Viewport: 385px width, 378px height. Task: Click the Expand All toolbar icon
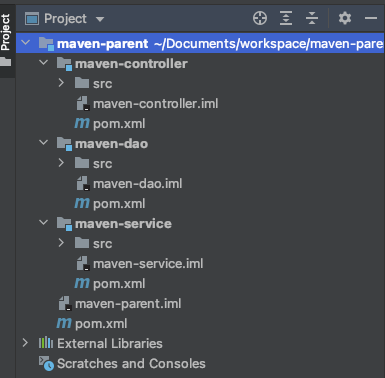click(x=286, y=18)
